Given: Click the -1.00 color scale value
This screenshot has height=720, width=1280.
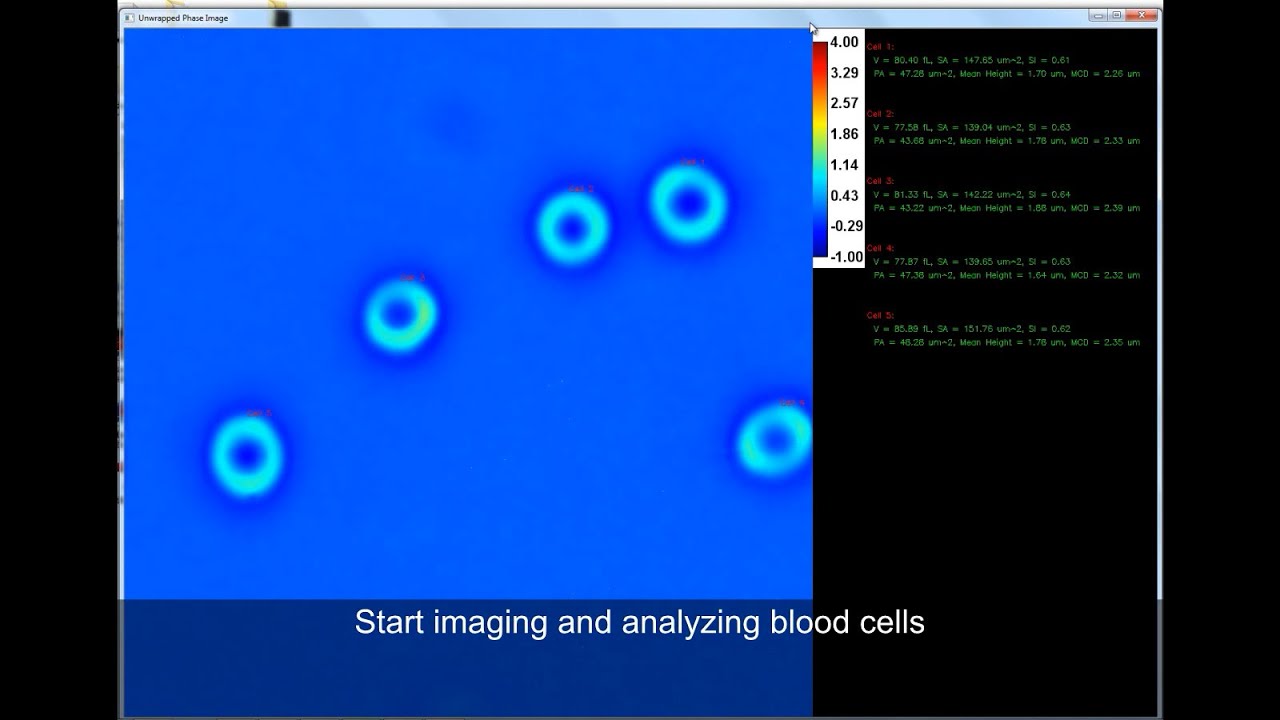Looking at the screenshot, I should tap(846, 257).
